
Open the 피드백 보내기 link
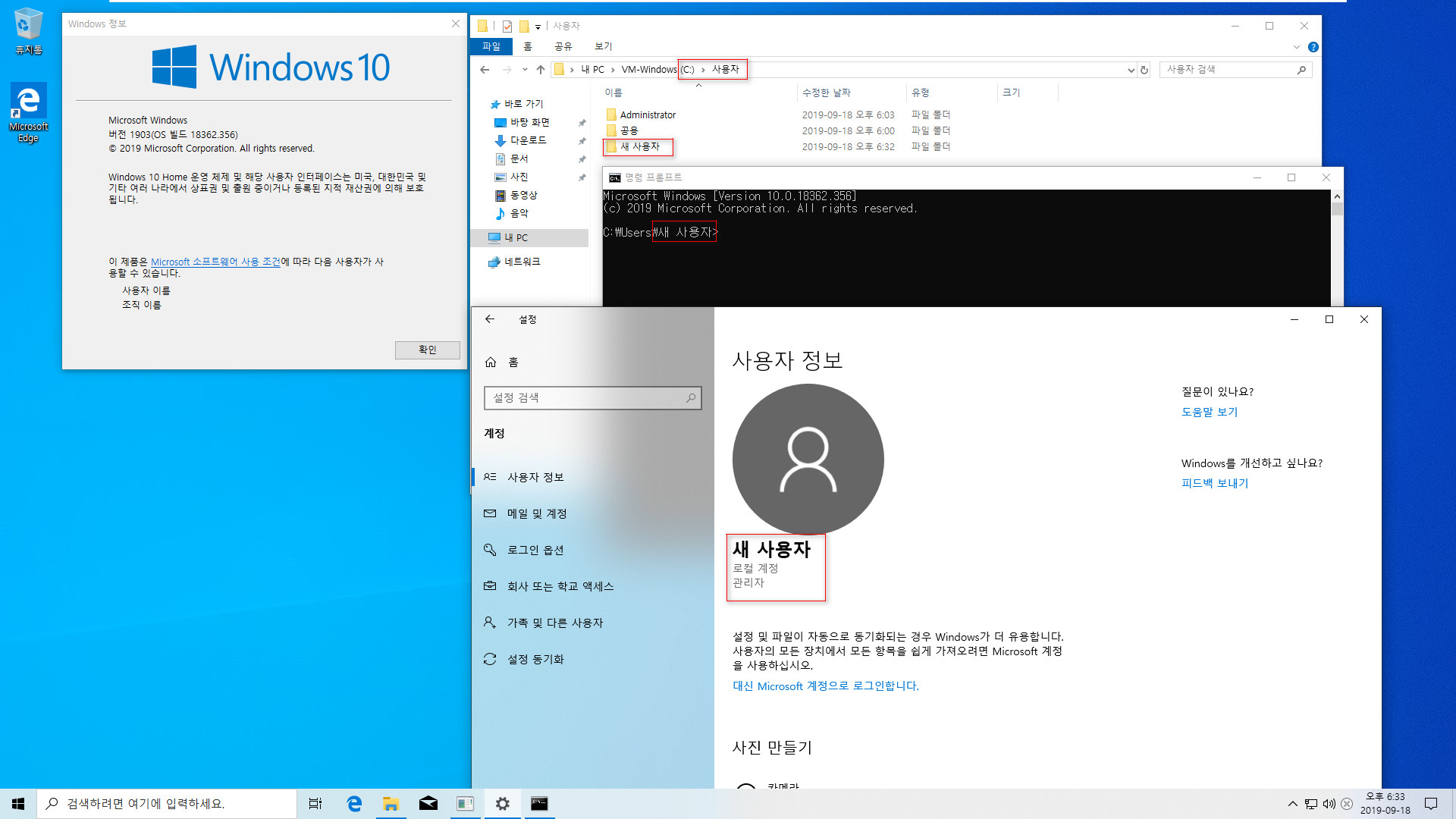(x=1214, y=483)
